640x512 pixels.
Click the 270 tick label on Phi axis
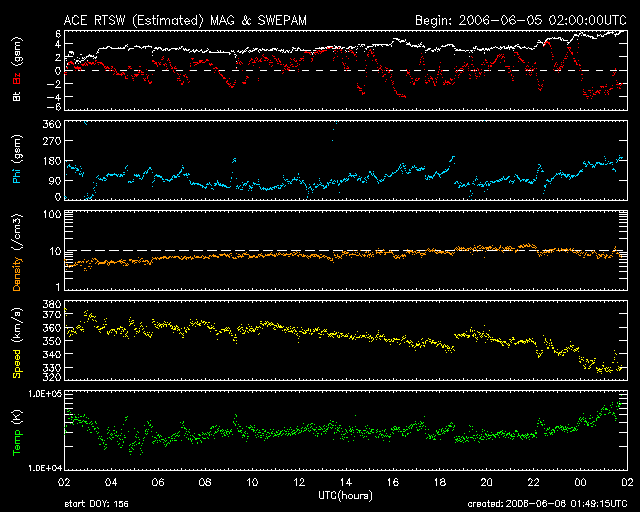click(x=52, y=141)
